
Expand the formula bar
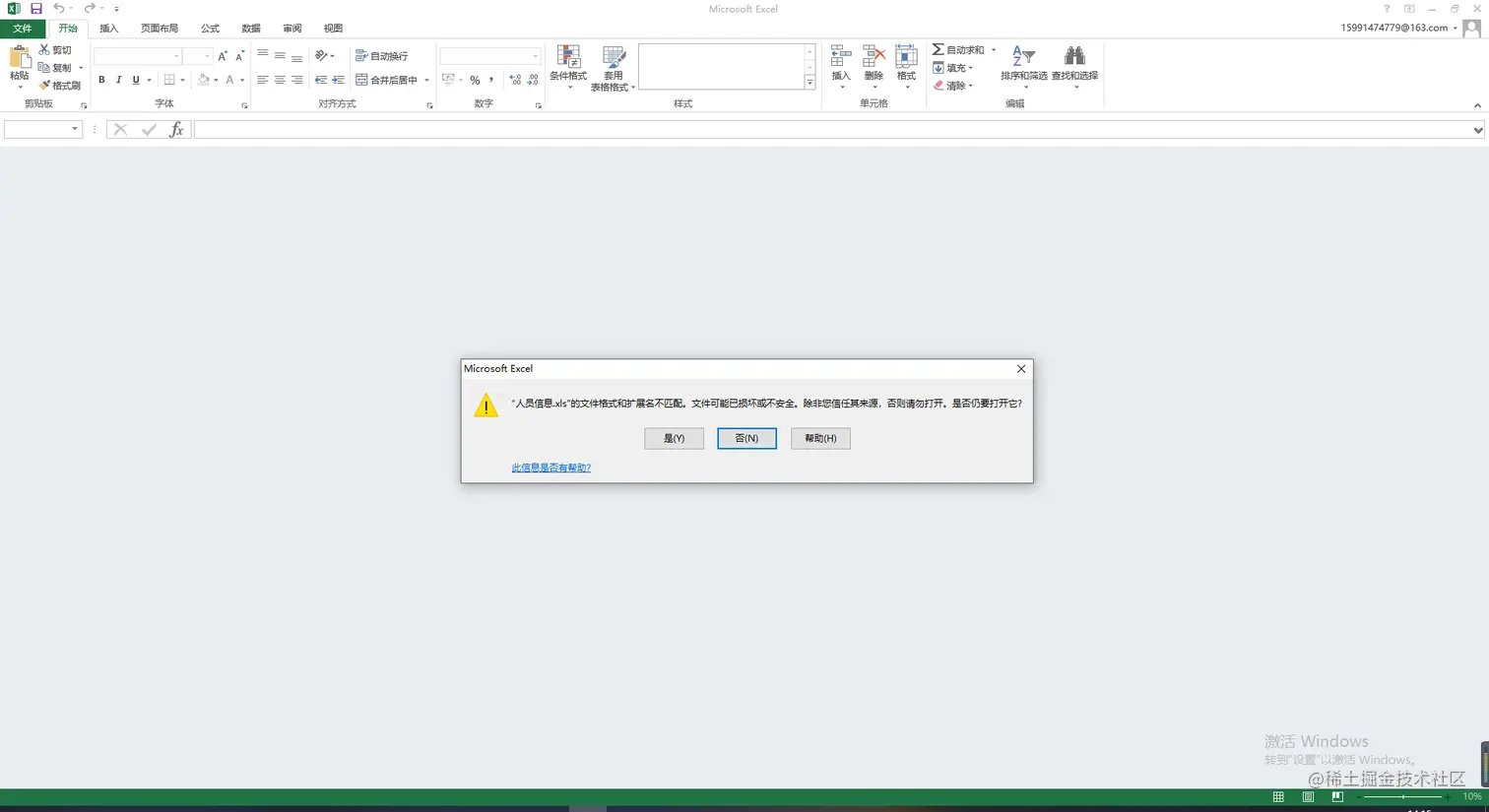1478,129
